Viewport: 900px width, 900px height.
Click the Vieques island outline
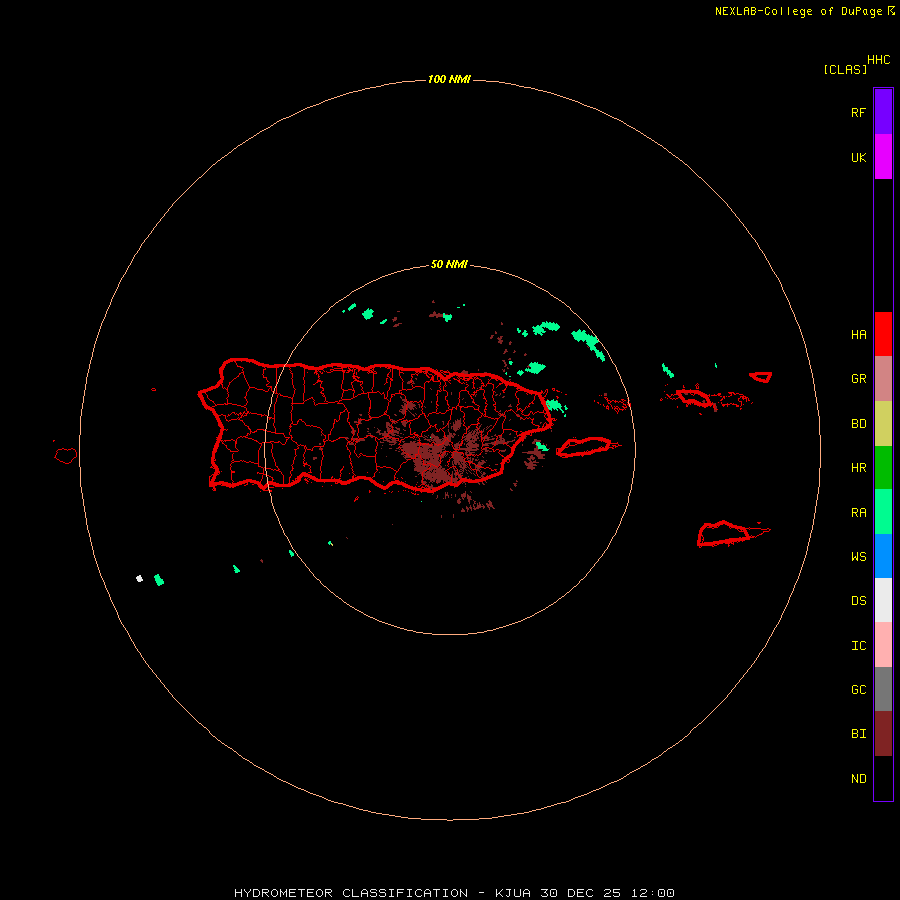(x=587, y=447)
